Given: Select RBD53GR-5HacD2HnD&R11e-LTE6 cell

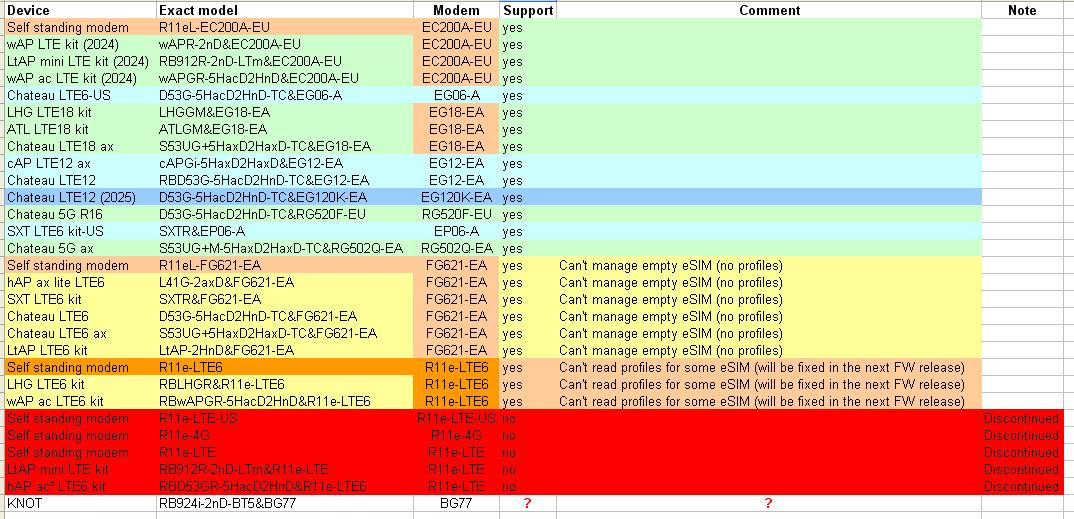Looking at the screenshot, I should (x=284, y=487).
